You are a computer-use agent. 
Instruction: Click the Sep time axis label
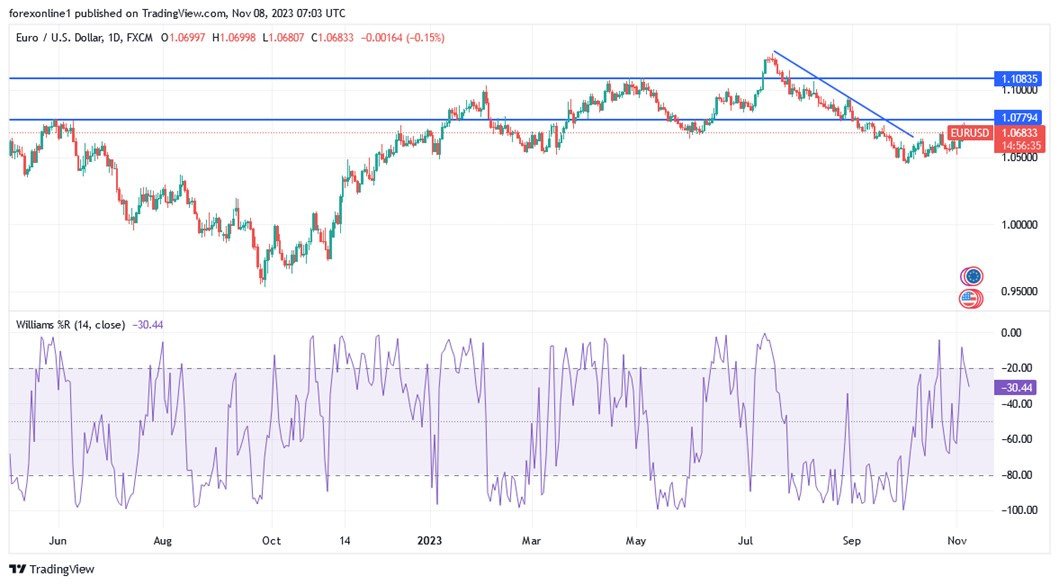pyautogui.click(x=851, y=540)
